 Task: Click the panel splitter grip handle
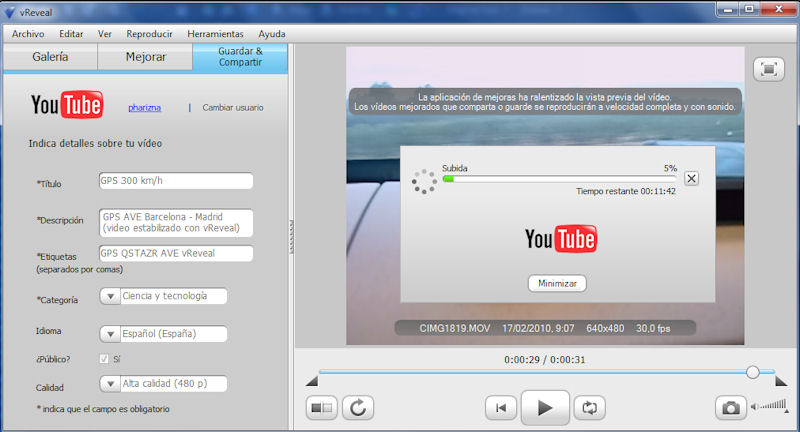pyautogui.click(x=291, y=237)
